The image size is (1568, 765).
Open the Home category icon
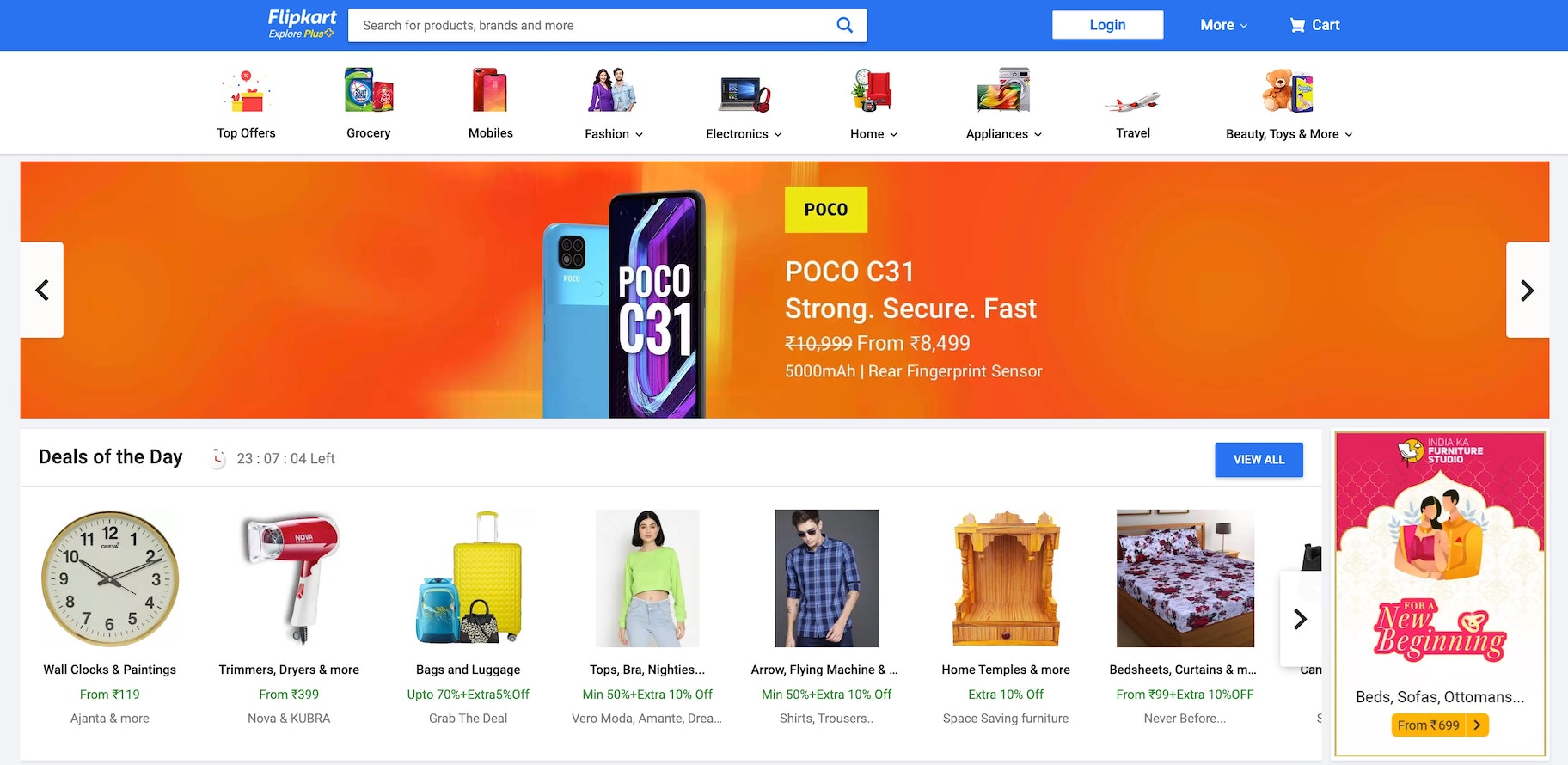873,90
